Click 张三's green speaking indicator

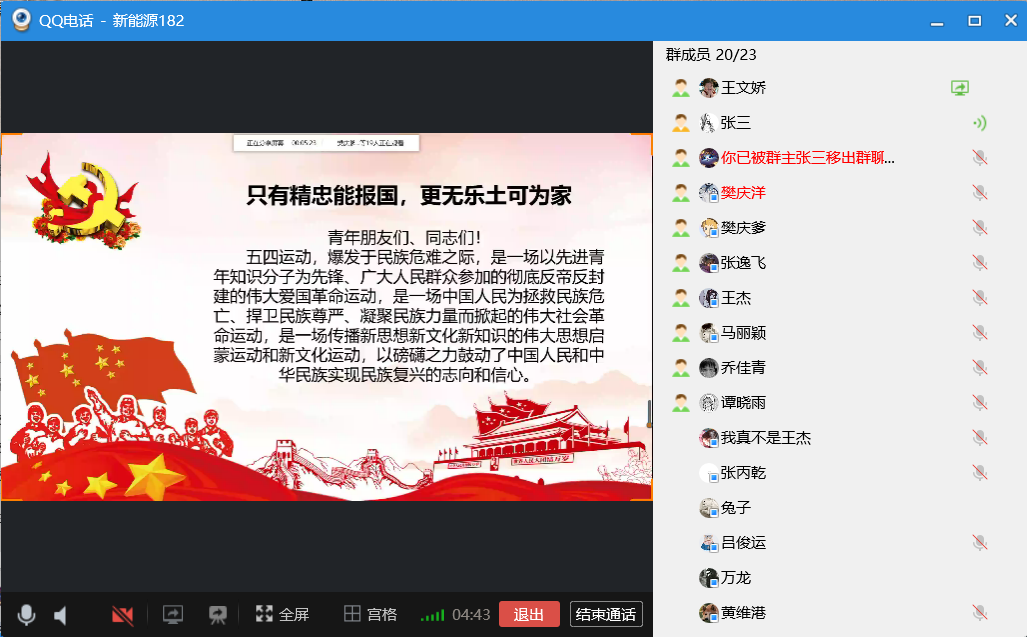coord(980,123)
